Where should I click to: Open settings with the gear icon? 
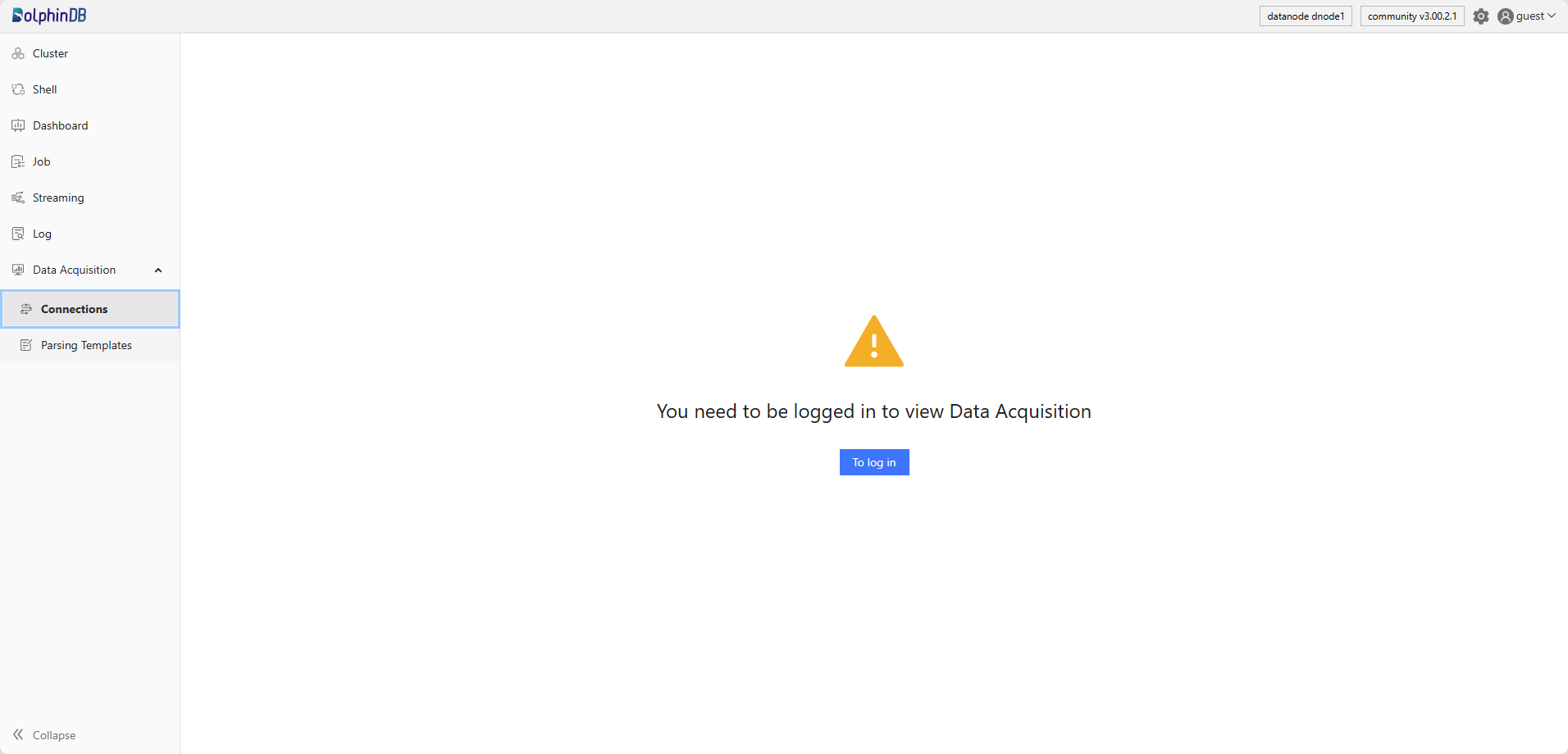[1480, 16]
